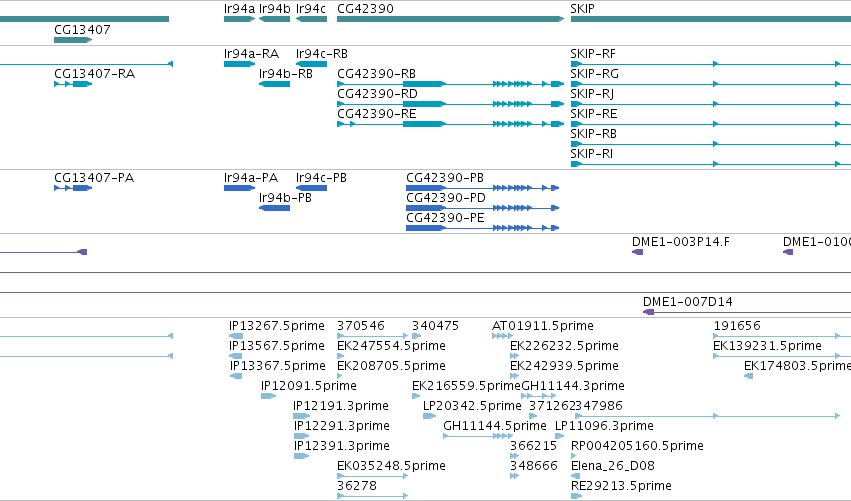Click transcript CG42390-RB
Screen dimensions: 851x501
pyautogui.click(x=450, y=84)
